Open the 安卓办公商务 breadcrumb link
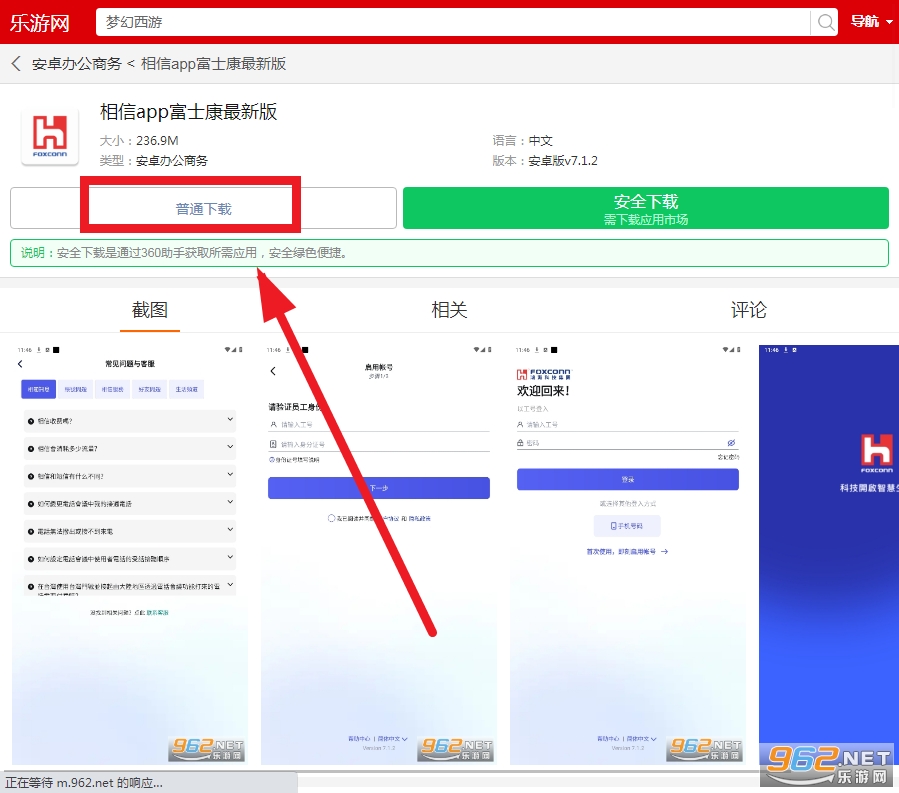The height and width of the screenshot is (793, 899). tap(76, 64)
